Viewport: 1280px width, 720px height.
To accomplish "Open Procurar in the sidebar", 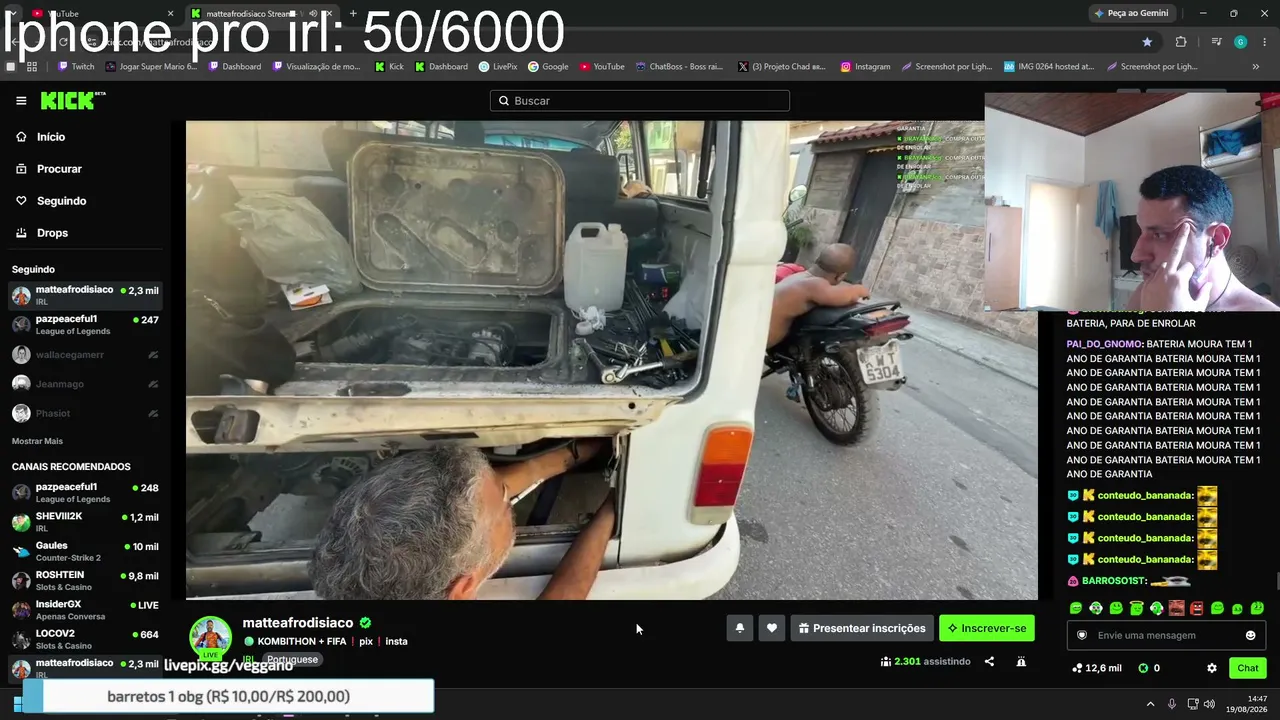I will coord(59,169).
